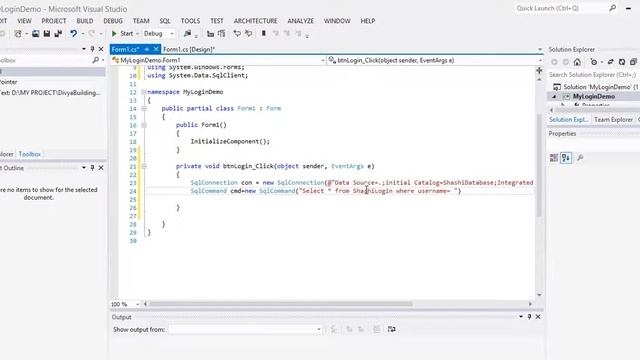Screen dimensions: 640x360
Task: Collapse the MyLoginDemo project node
Action: [x=554, y=97]
